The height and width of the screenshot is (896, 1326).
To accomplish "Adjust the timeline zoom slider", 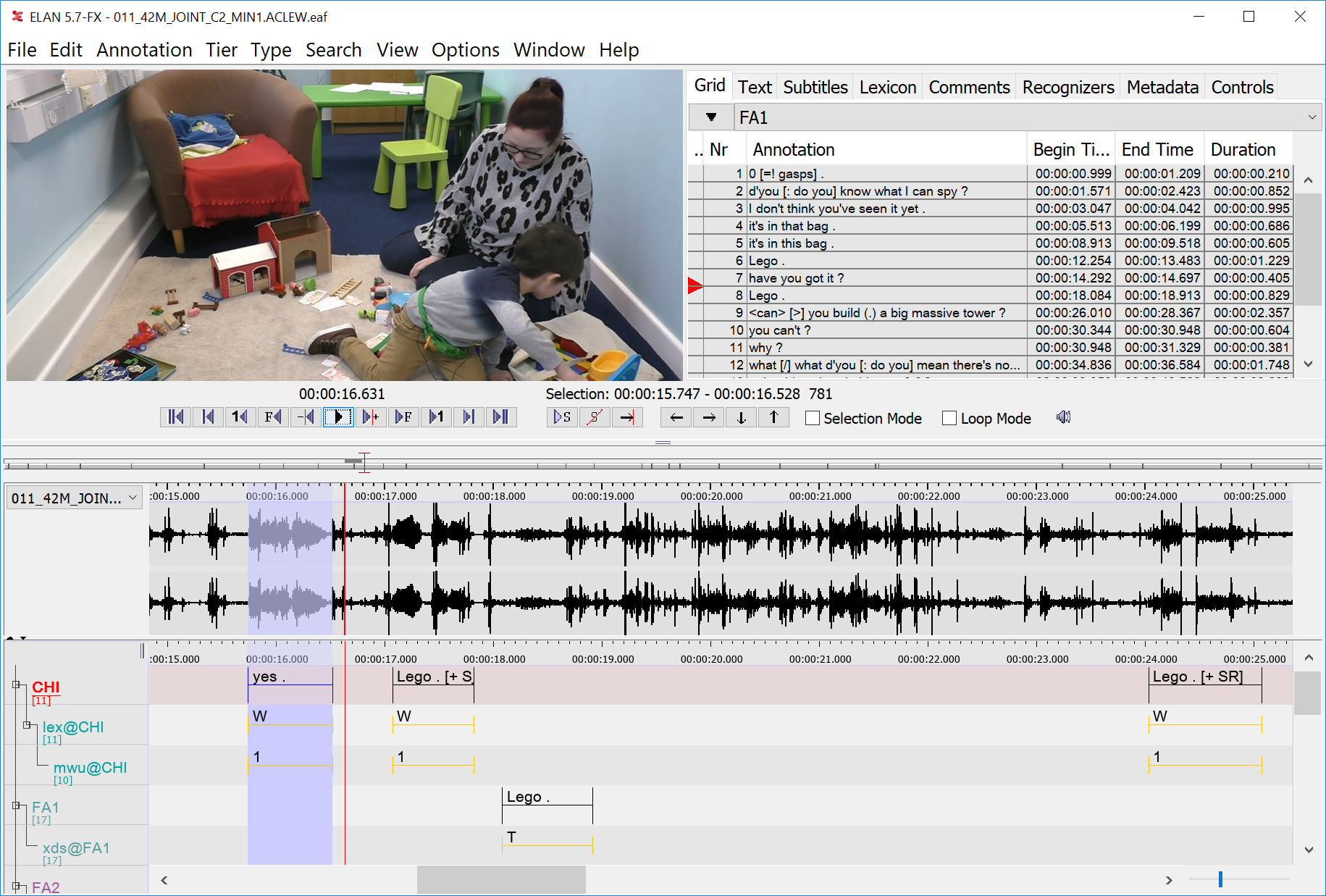I will click(1220, 879).
